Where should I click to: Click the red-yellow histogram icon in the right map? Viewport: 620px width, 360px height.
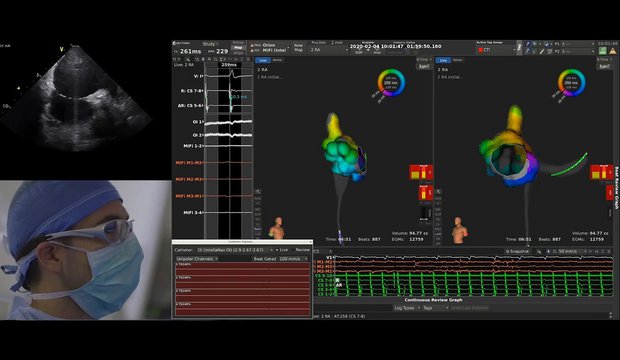[601, 172]
